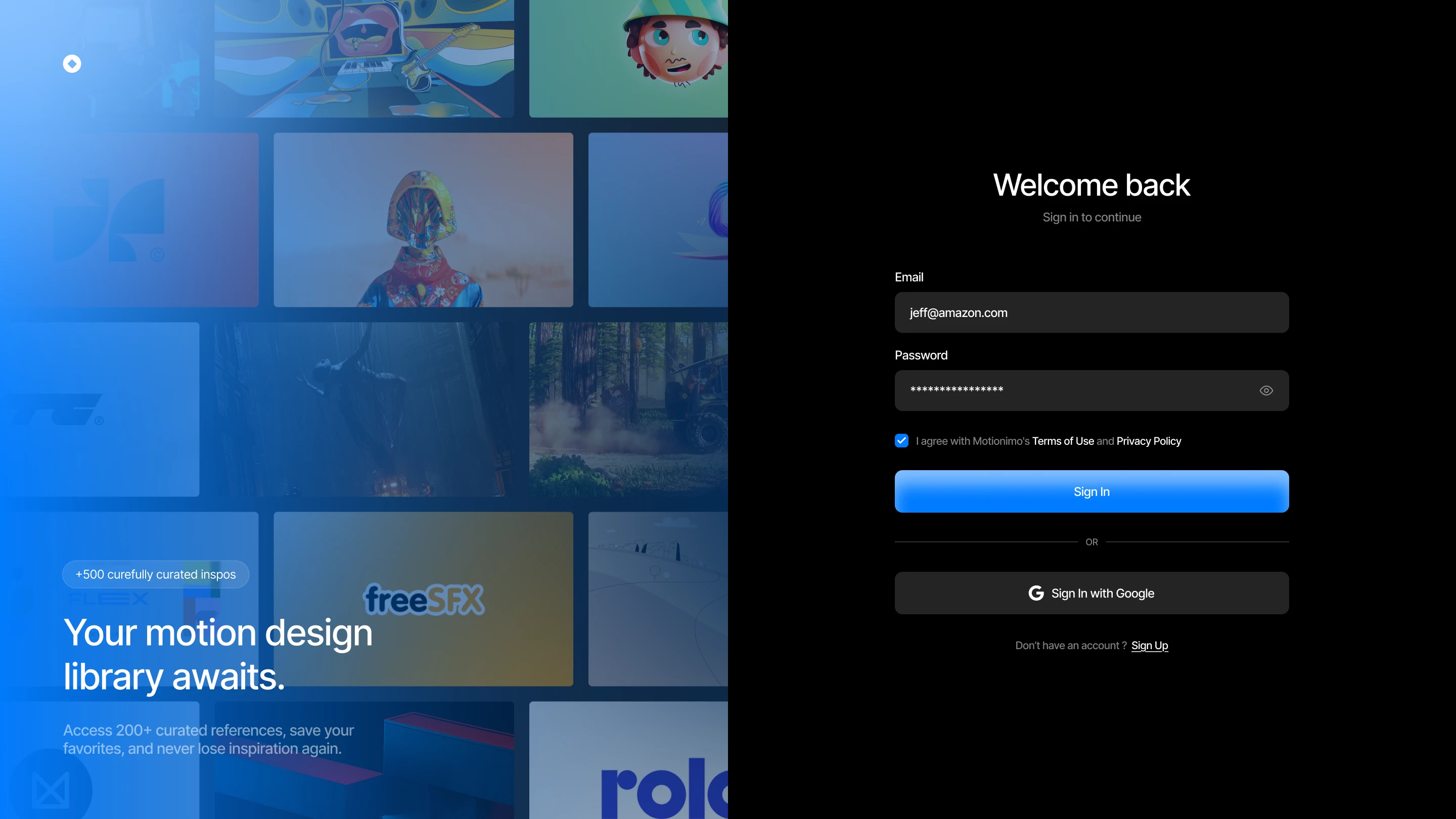Click the 'Sign in to continue' text
The image size is (1456, 819).
[1091, 217]
